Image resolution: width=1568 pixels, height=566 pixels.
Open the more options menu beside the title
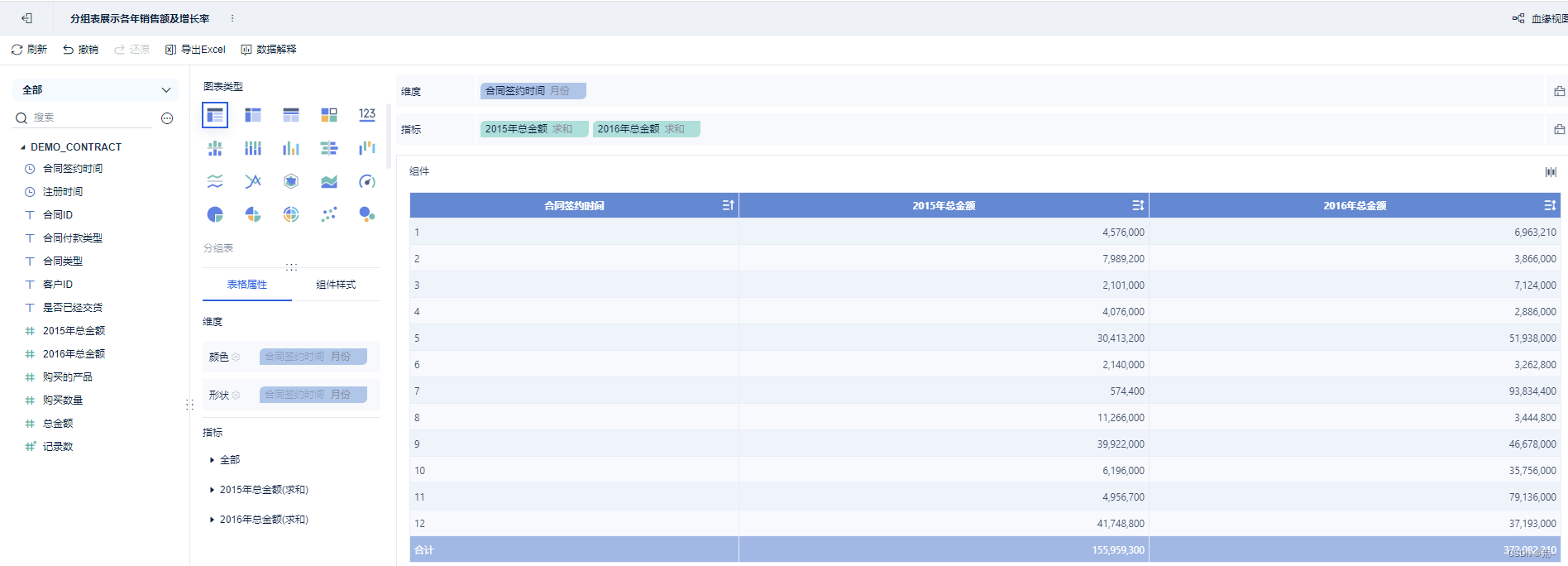click(x=232, y=18)
